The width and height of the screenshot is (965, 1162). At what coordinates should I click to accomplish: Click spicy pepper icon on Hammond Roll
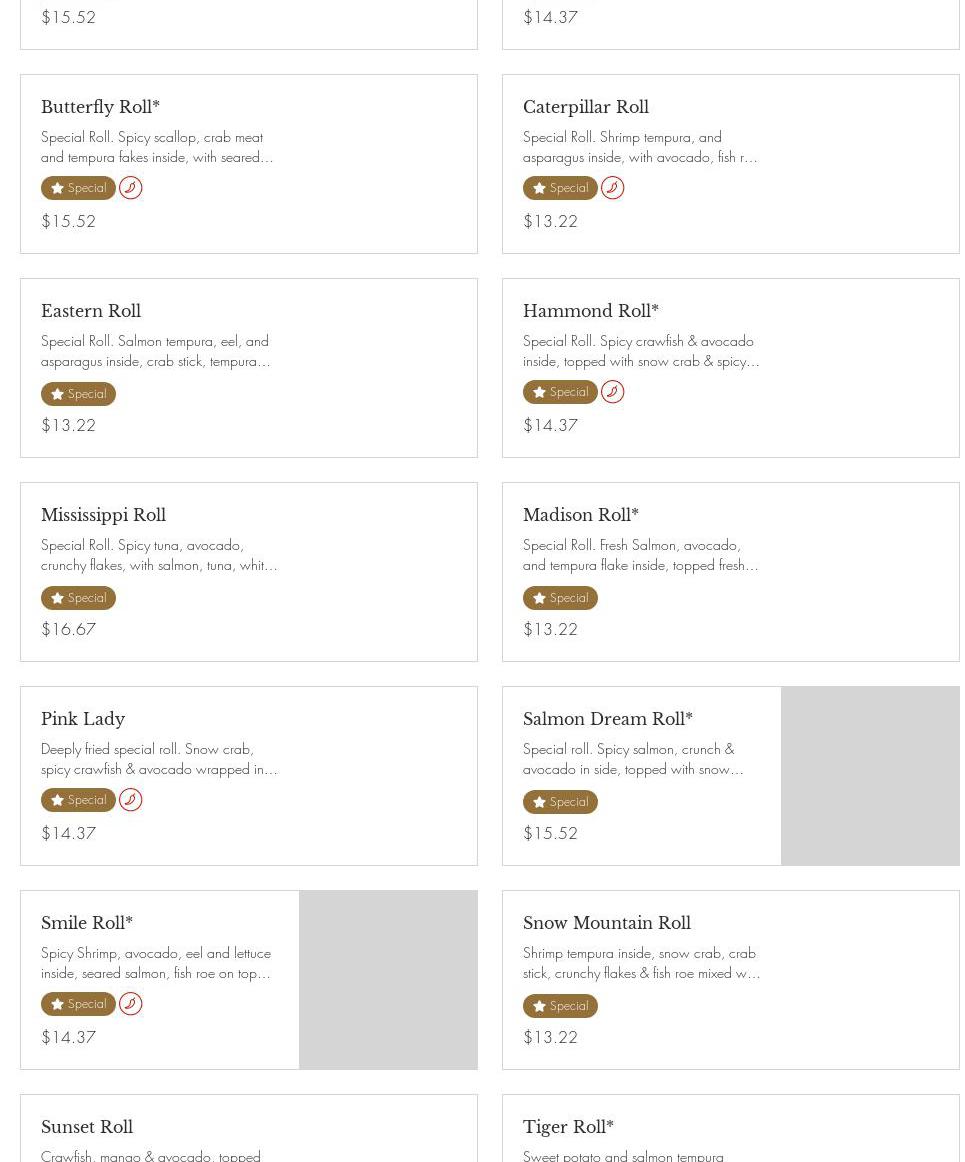(x=613, y=392)
